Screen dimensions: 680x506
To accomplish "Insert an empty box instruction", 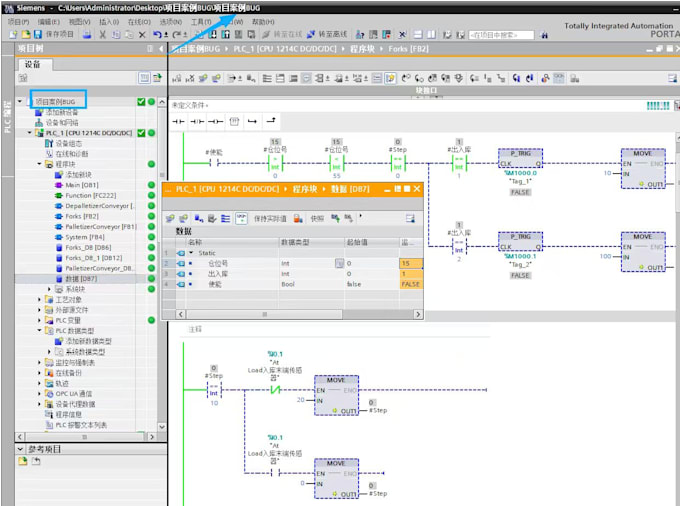I will (234, 121).
